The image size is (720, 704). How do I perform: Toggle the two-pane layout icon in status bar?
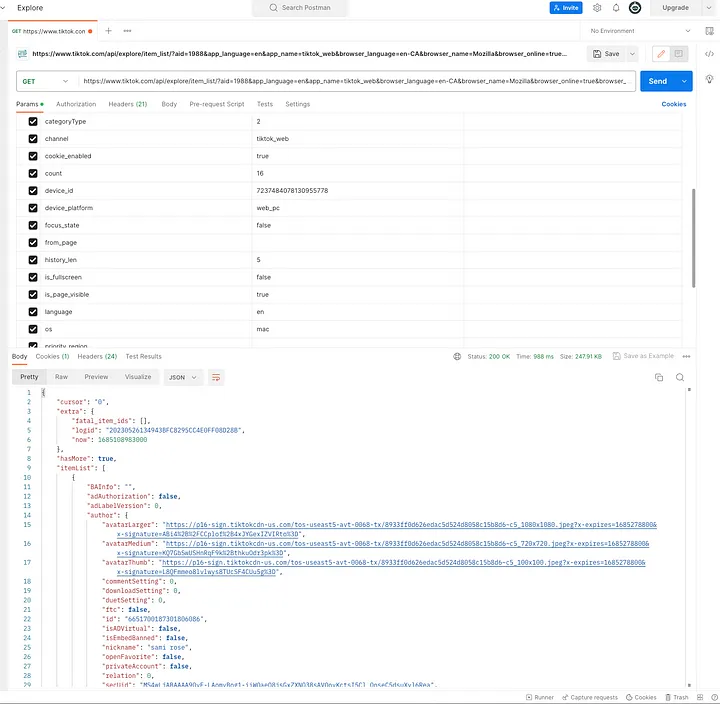pyautogui.click(x=700, y=697)
